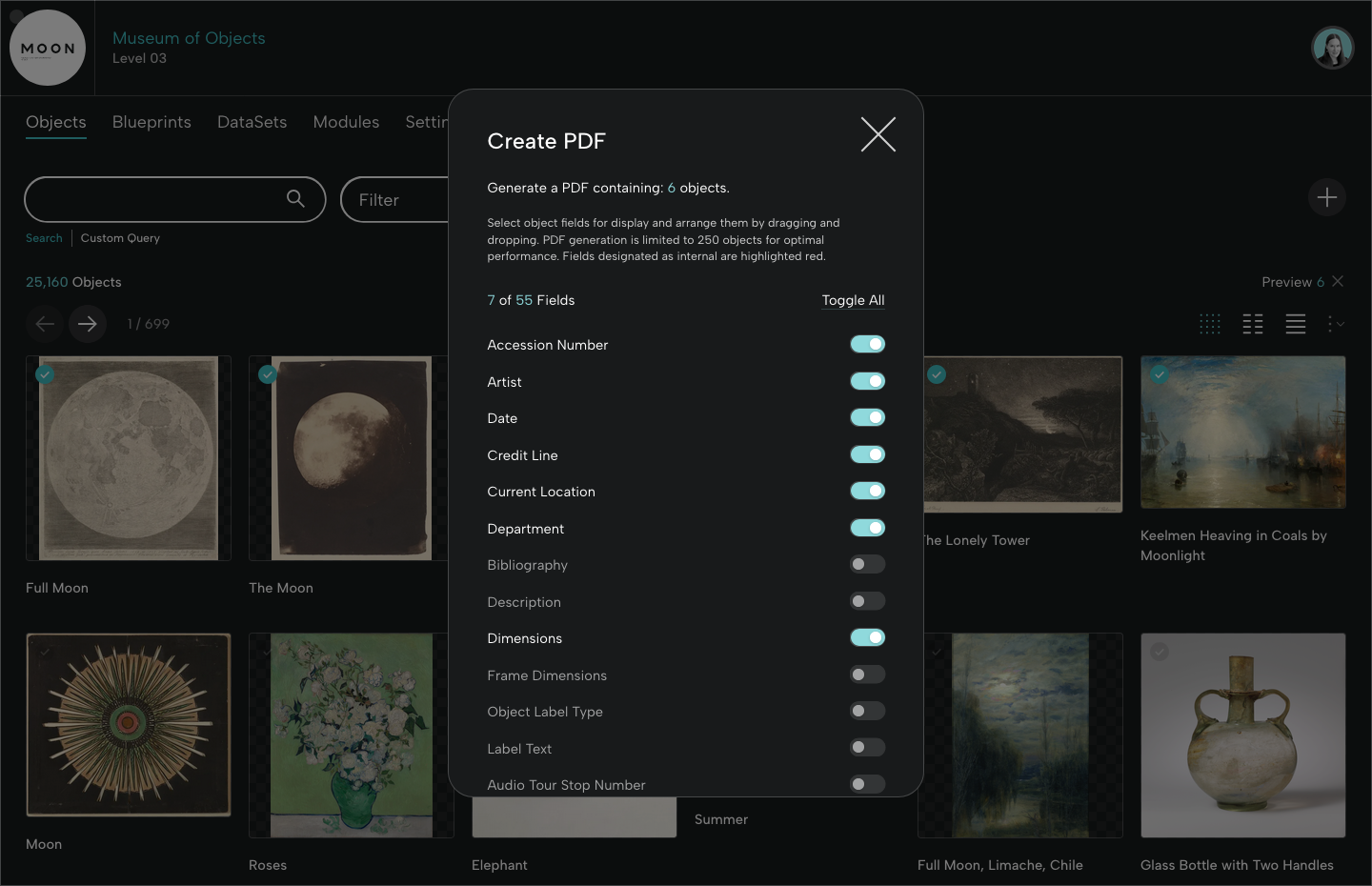The height and width of the screenshot is (886, 1372).
Task: Click the magnifier search icon
Action: click(x=295, y=198)
